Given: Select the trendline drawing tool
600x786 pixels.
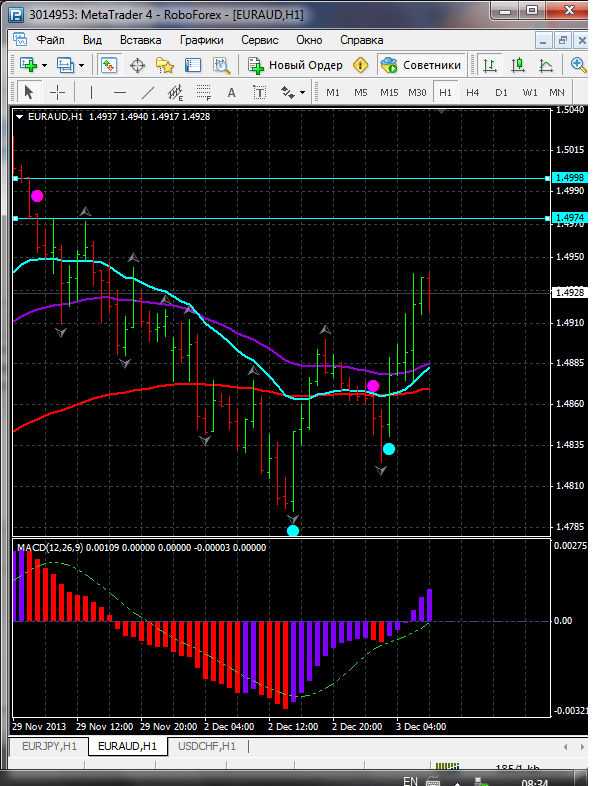Looking at the screenshot, I should coord(147,93).
